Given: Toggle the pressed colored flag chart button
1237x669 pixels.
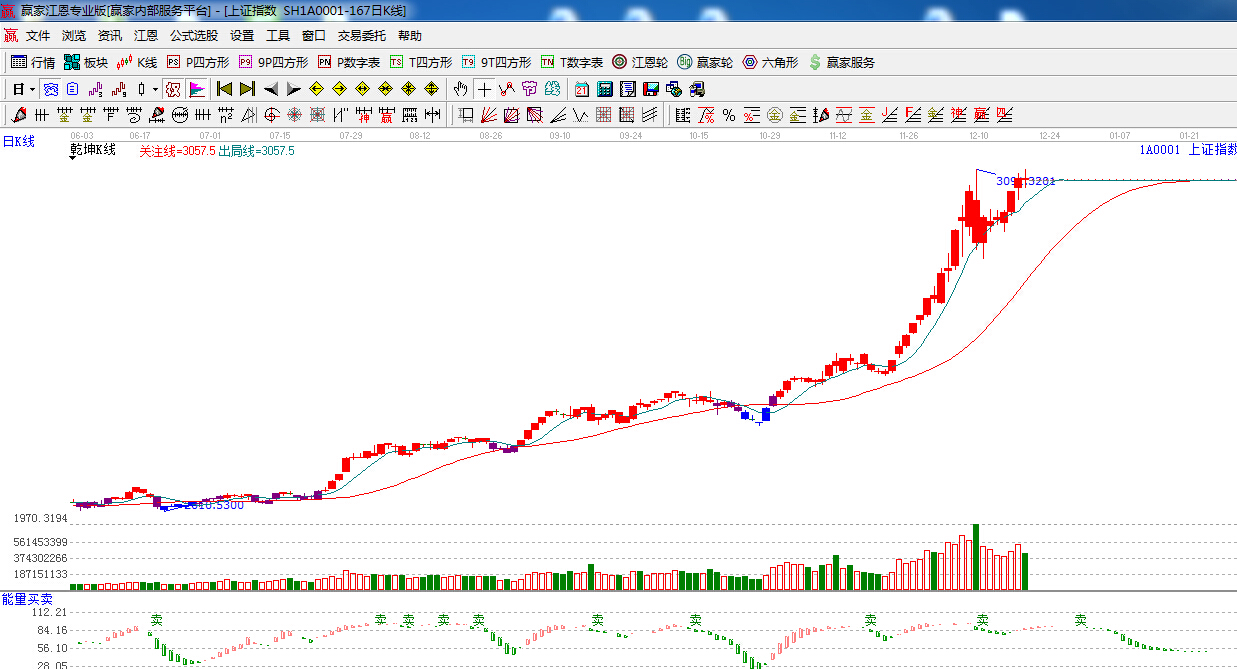Looking at the screenshot, I should [197, 89].
